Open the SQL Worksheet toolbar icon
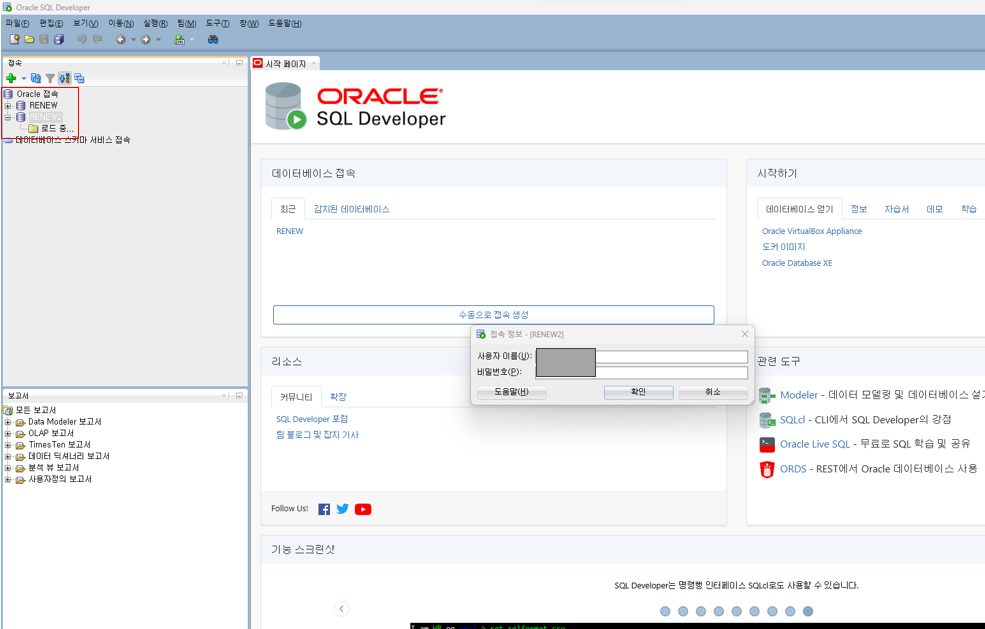This screenshot has height=629, width=985. point(180,39)
